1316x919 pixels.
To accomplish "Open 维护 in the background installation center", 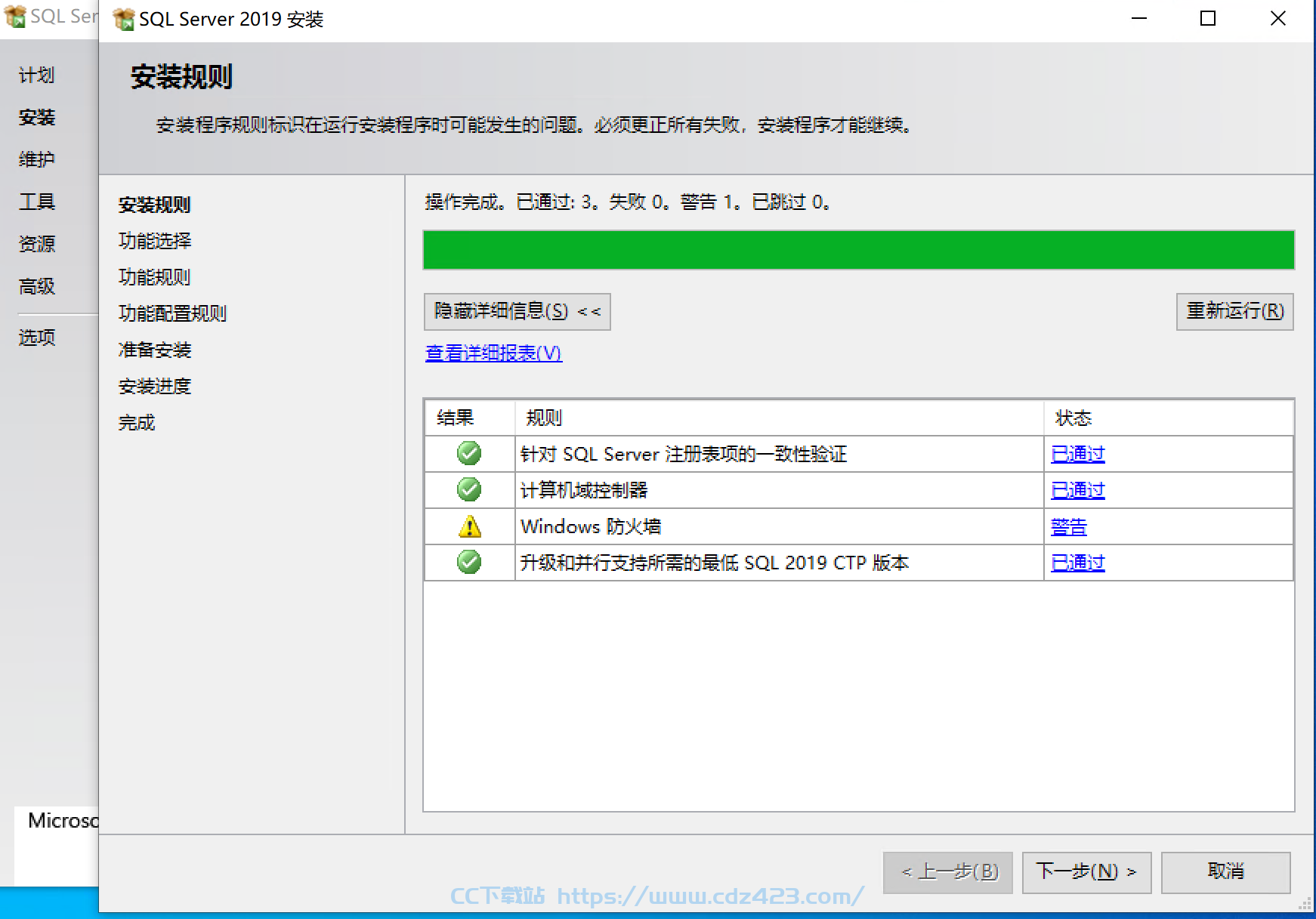I will (x=37, y=159).
